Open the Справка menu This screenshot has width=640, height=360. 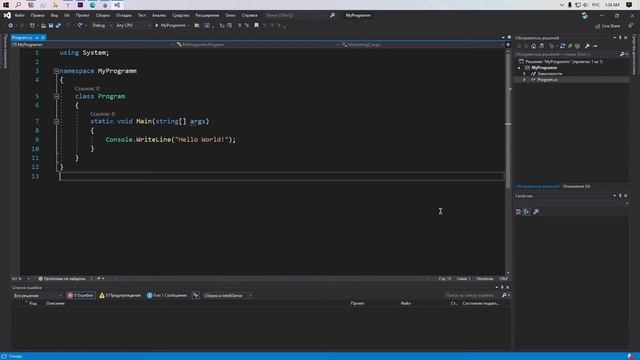249,15
